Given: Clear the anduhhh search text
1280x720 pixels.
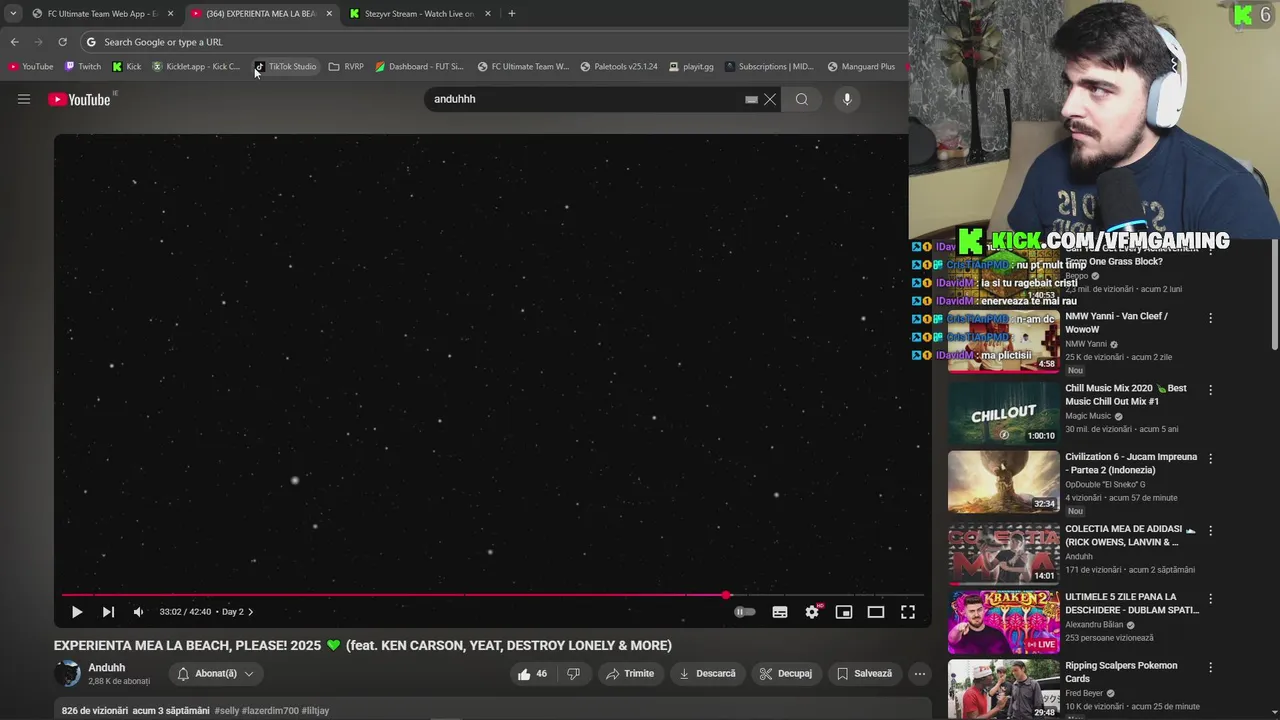Looking at the screenshot, I should (x=770, y=99).
